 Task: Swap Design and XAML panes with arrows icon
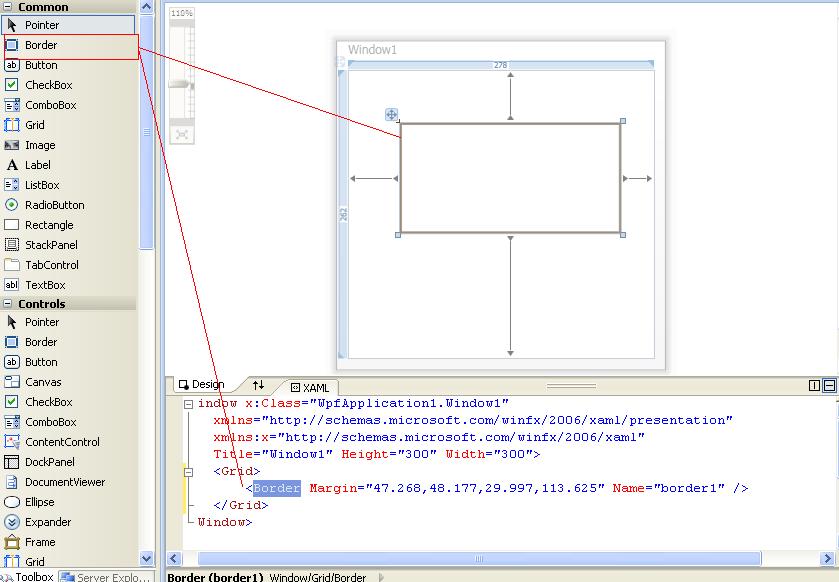pos(258,384)
